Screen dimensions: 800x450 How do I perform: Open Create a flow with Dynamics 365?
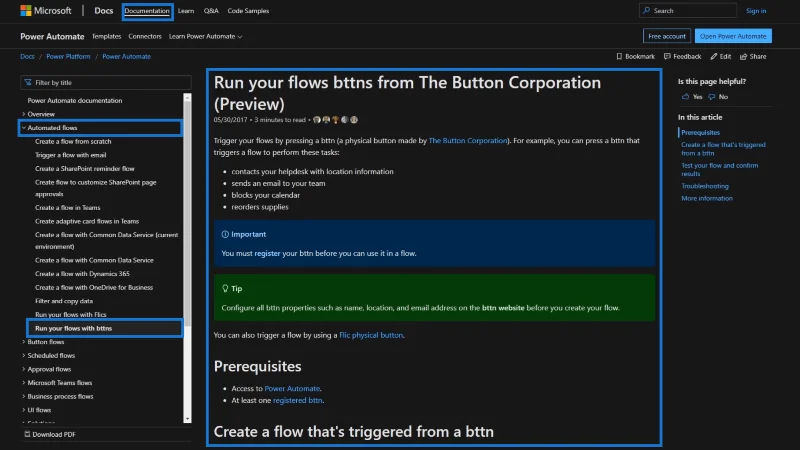[82, 274]
